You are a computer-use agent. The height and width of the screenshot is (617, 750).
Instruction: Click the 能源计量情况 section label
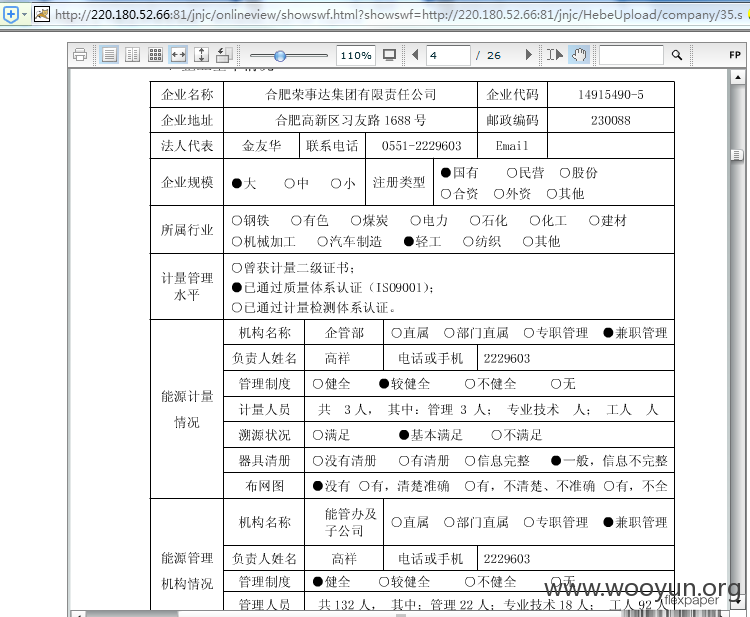click(187, 409)
